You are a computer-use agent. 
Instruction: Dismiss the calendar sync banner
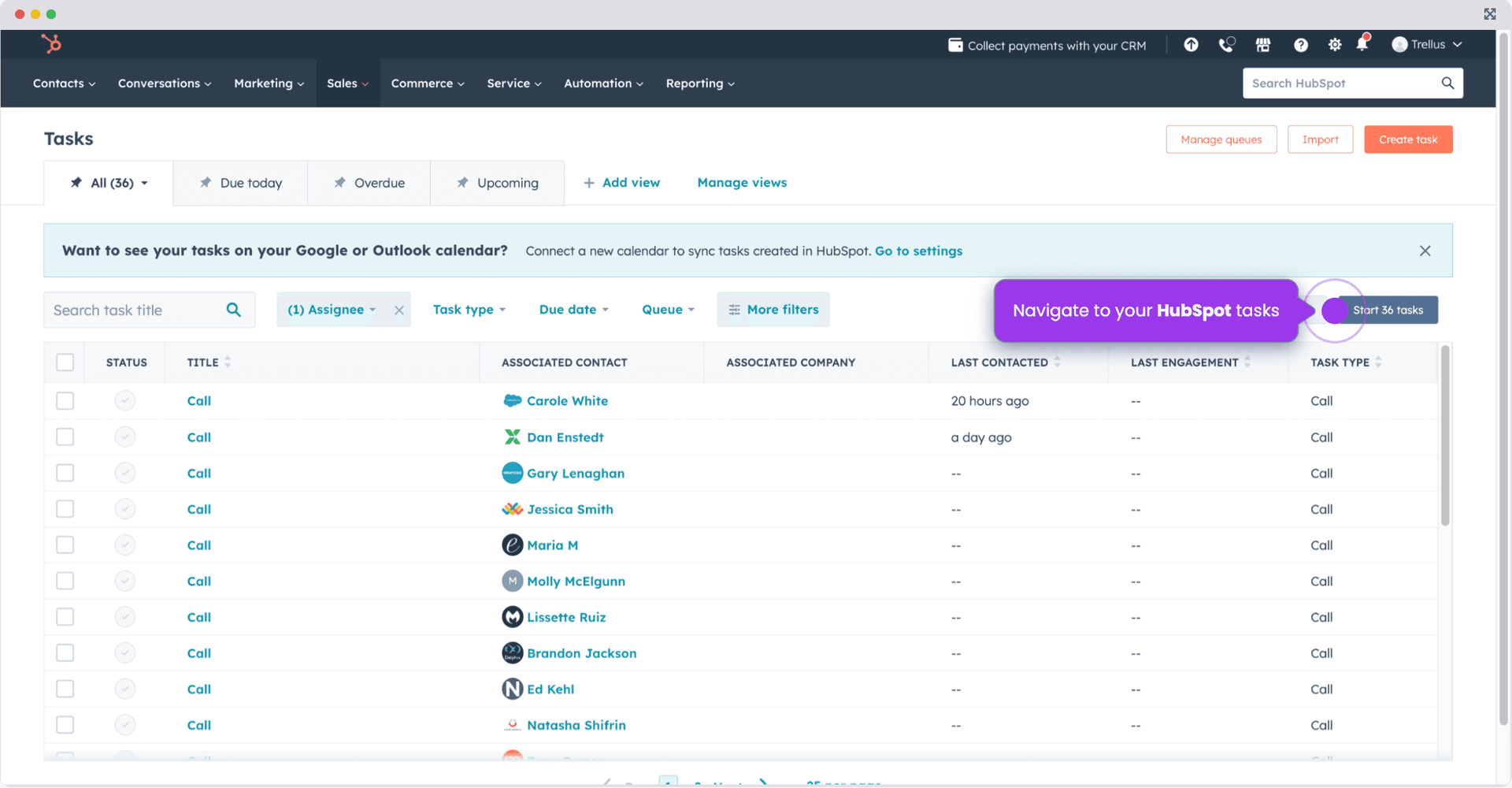click(x=1425, y=251)
